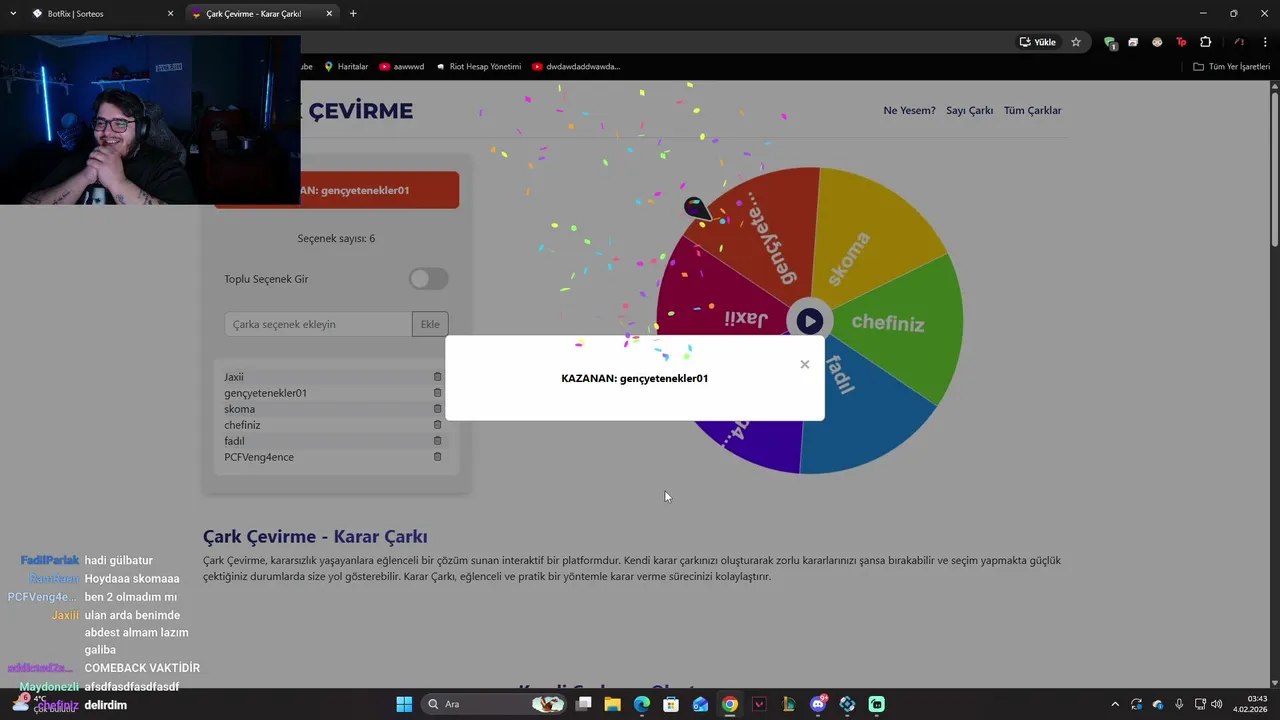Open Microsoft Store from taskbar
Viewport: 1280px width, 720px height.
[x=671, y=704]
